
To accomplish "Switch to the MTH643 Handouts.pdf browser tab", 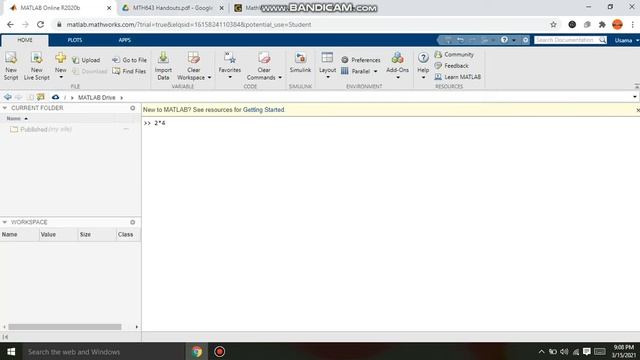I will 172,8.
